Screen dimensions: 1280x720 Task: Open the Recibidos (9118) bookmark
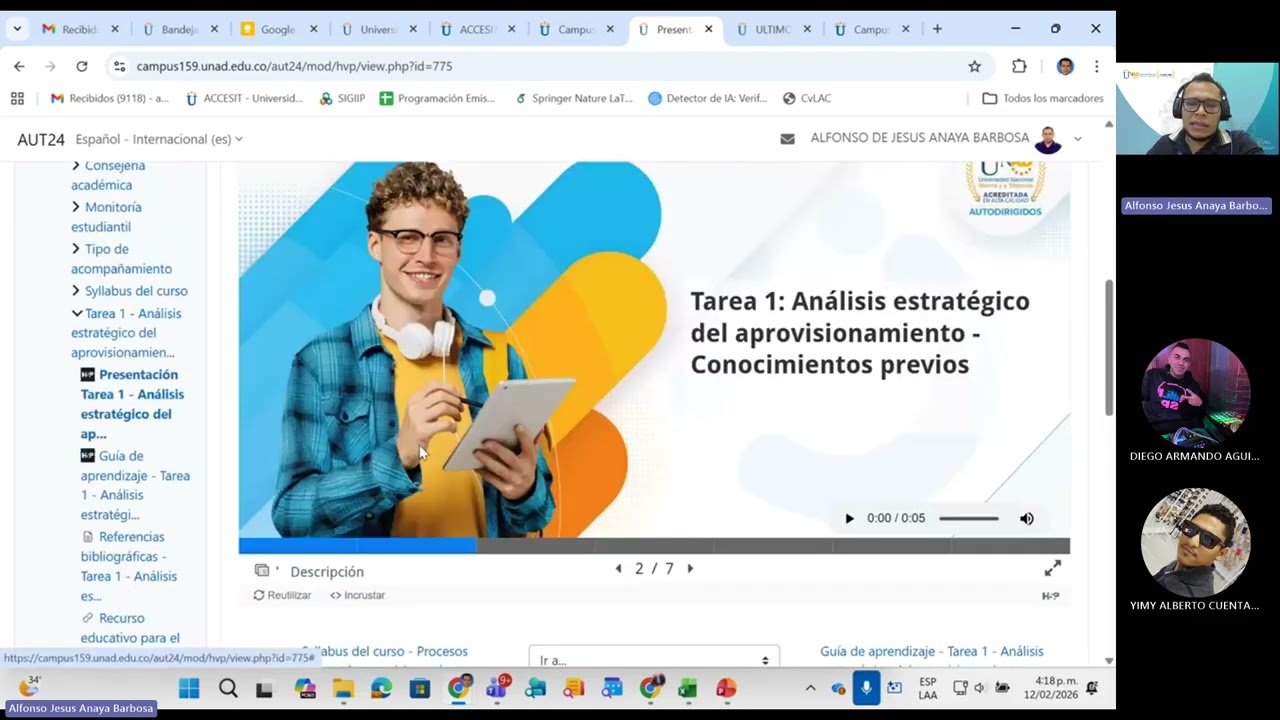coord(109,98)
